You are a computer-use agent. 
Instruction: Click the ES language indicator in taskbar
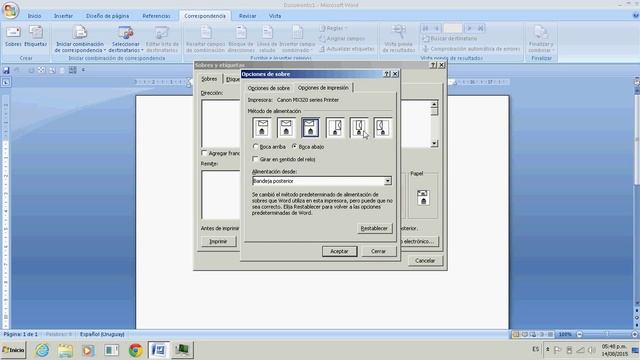click(x=536, y=349)
